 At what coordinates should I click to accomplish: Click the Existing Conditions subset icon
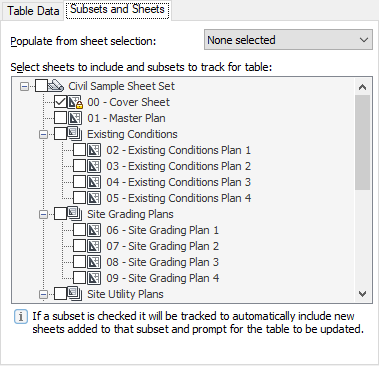(x=75, y=134)
